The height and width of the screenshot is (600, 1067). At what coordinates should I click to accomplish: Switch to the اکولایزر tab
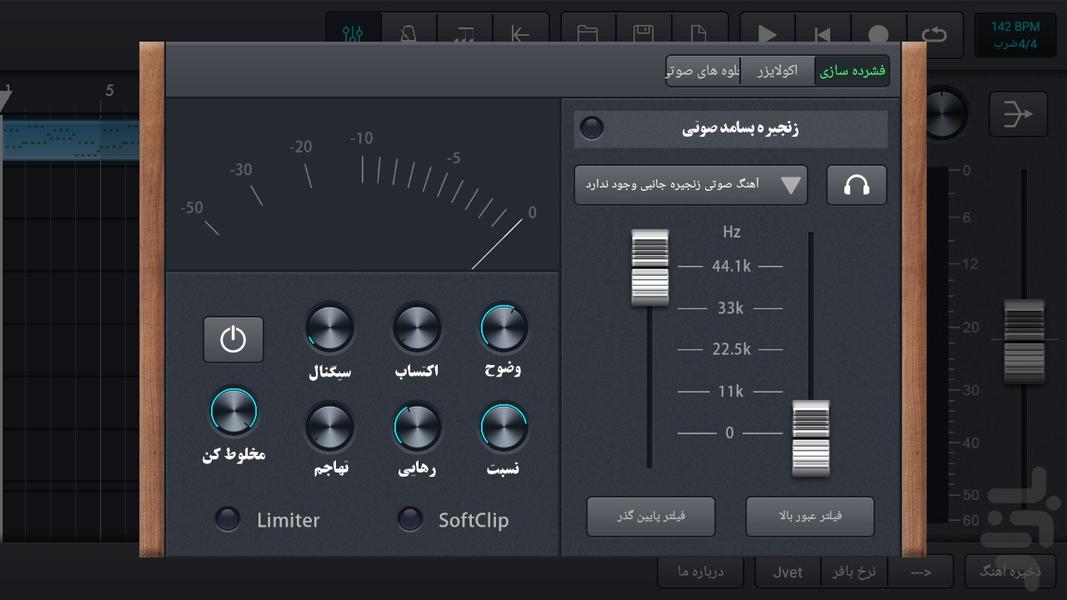[x=777, y=72]
